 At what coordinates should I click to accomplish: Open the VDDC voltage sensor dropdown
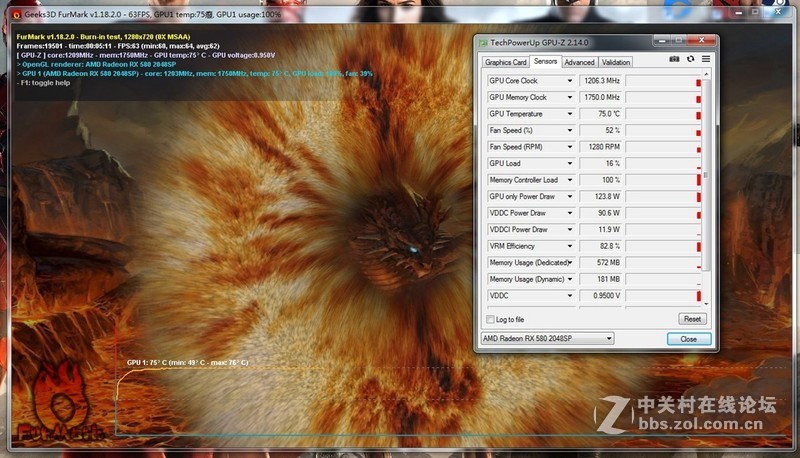570,296
